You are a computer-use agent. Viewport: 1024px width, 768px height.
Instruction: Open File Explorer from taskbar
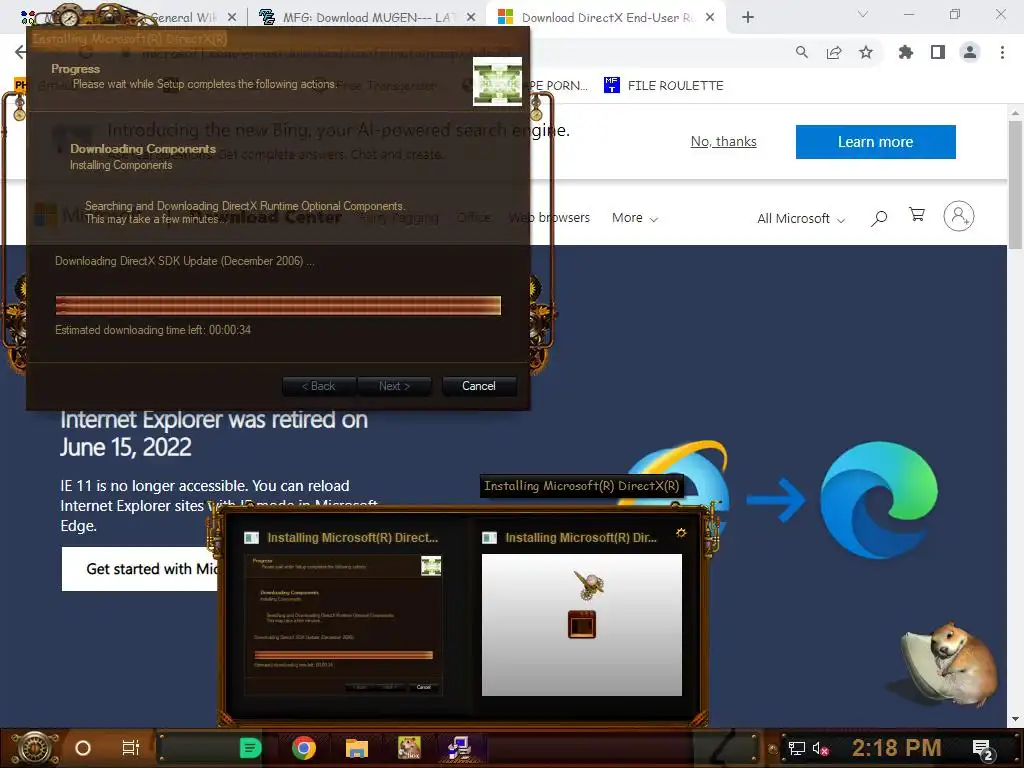(x=357, y=748)
